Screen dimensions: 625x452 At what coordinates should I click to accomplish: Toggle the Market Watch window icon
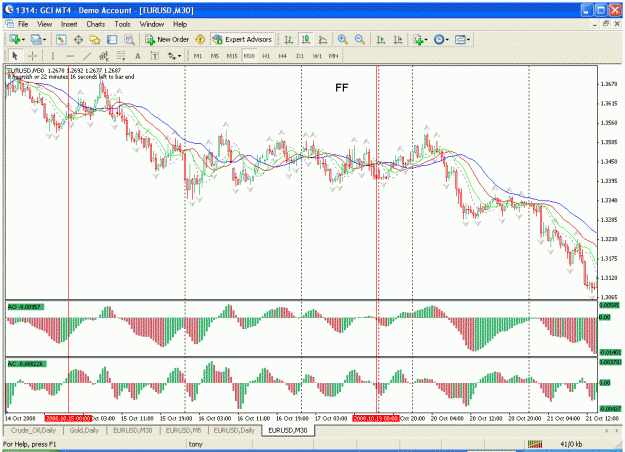coord(61,39)
